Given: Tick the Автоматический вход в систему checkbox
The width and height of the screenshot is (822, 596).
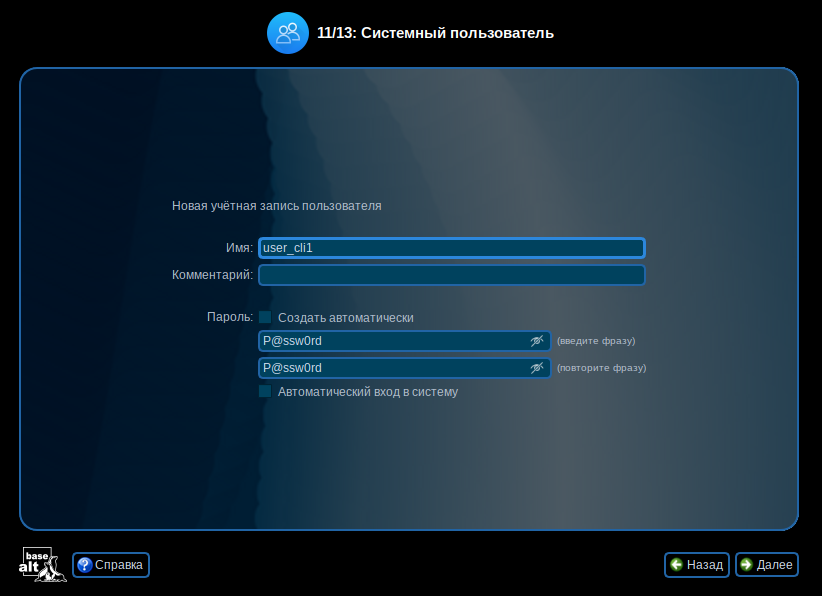Looking at the screenshot, I should pyautogui.click(x=265, y=392).
